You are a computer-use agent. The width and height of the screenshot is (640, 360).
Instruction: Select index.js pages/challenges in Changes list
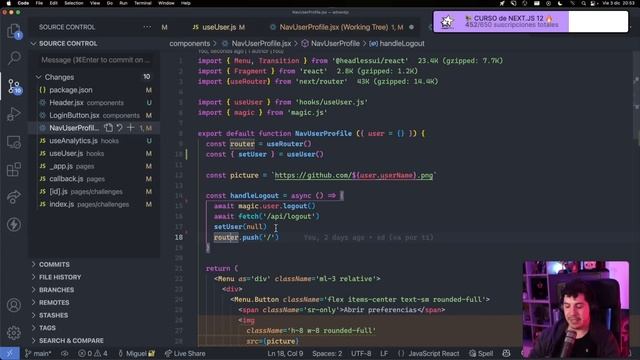tap(94, 204)
